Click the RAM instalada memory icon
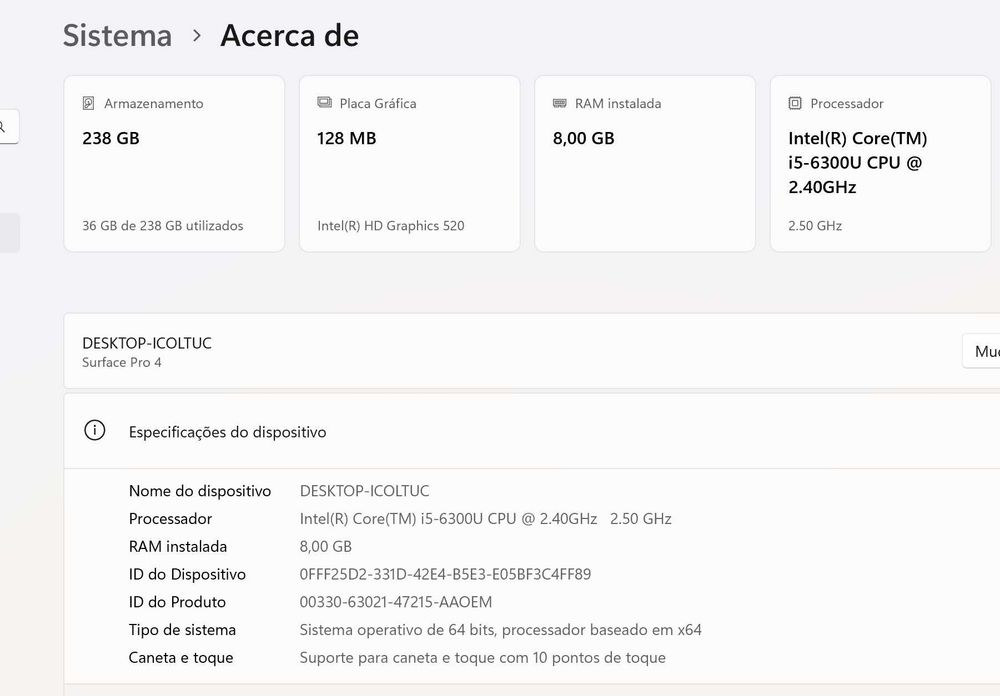Screen dimensions: 1000x696 click(x=559, y=103)
